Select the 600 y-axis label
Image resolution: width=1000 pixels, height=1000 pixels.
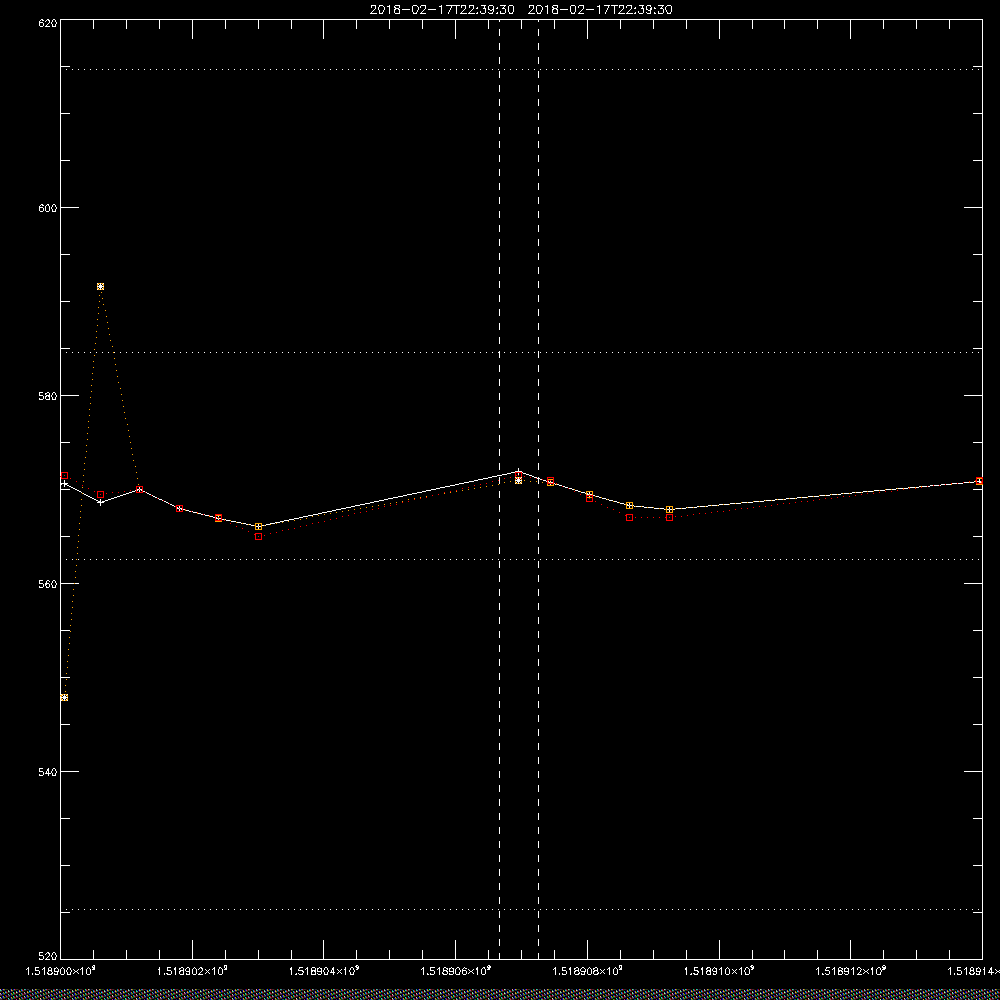[x=48, y=208]
